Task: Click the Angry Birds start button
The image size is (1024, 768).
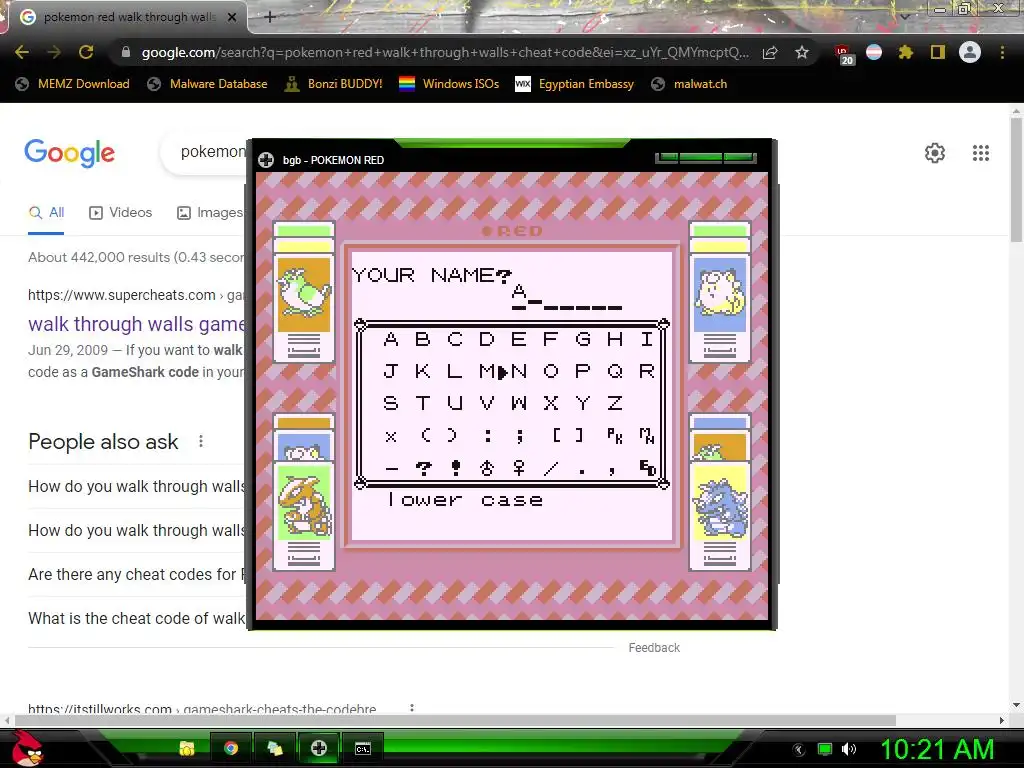Action: [x=26, y=748]
